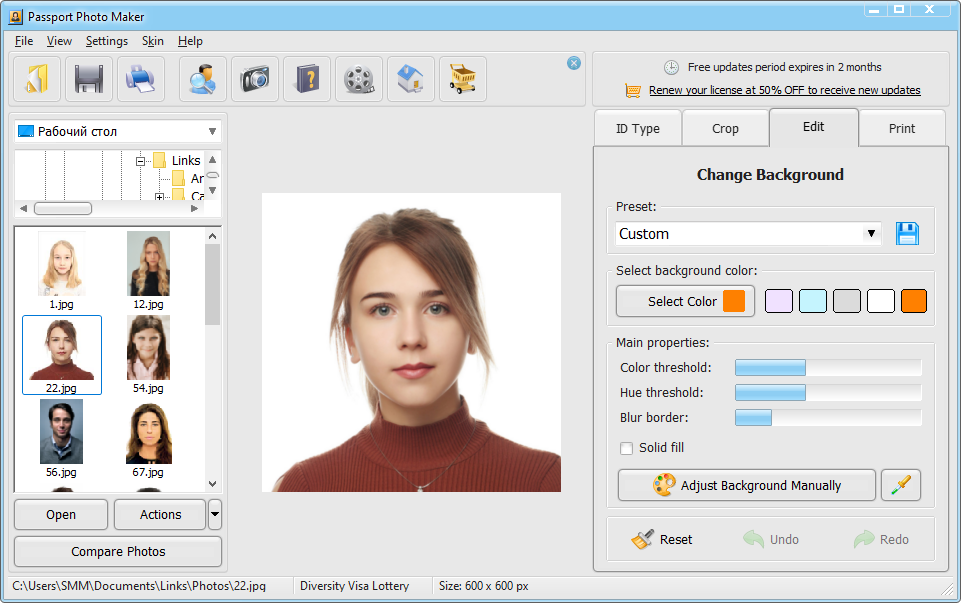Image resolution: width=961 pixels, height=603 pixels.
Task: Enable the Solid fill checkbox
Action: (627, 448)
